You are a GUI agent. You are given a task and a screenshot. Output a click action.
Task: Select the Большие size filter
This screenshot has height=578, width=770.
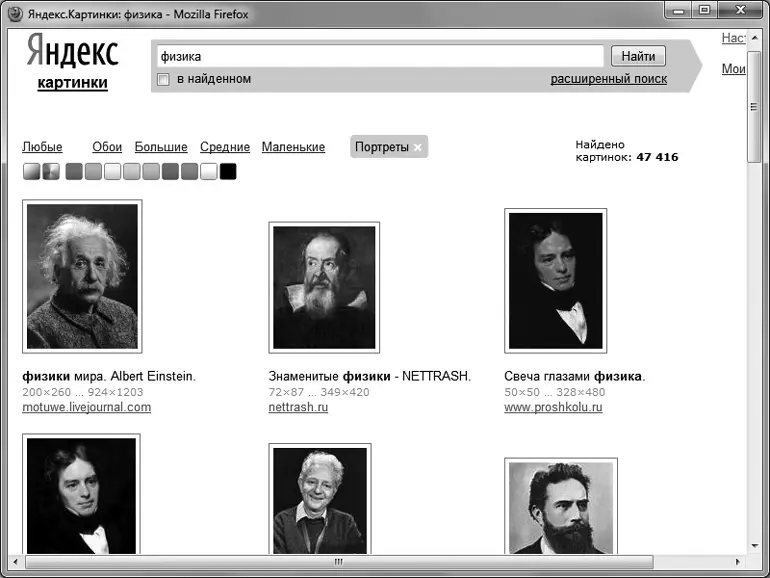[161, 147]
